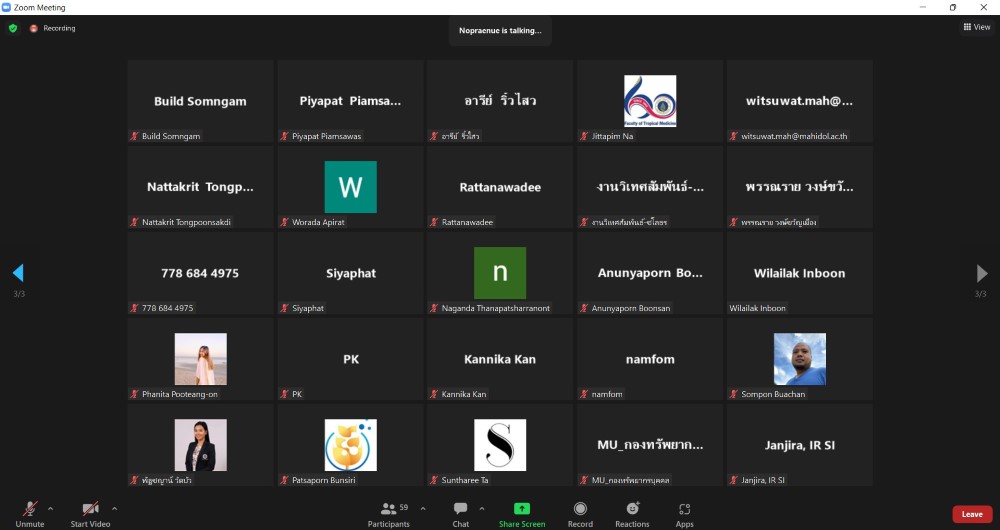Go to the previous participants page arrow

[x=18, y=273]
